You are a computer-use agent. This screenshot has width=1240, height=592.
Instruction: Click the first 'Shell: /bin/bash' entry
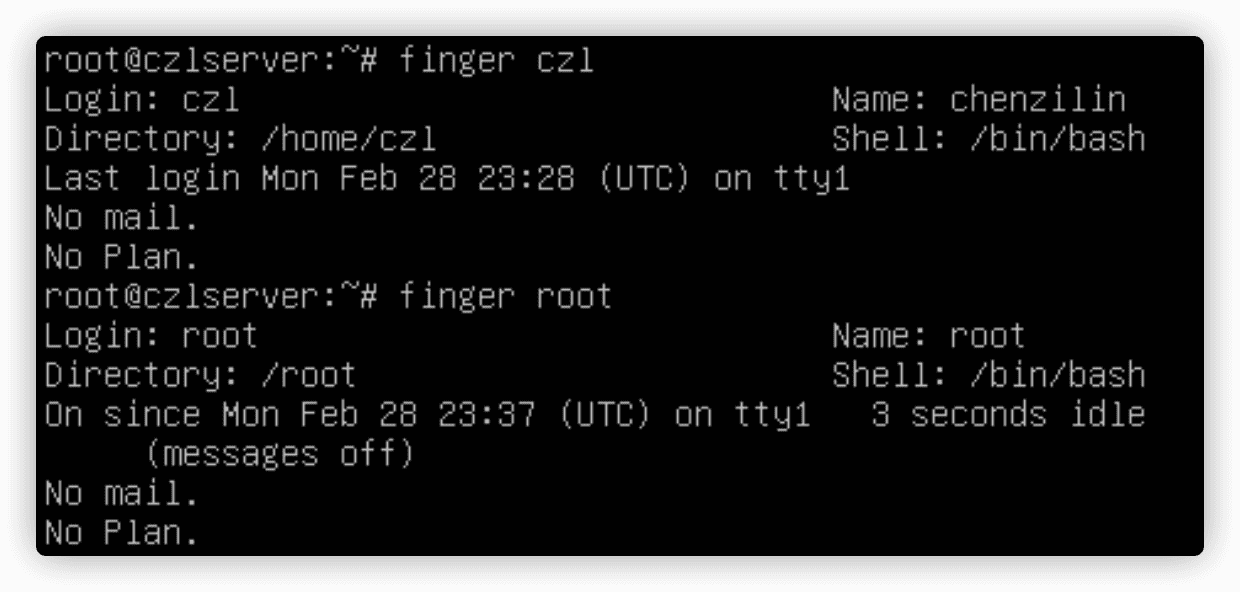[989, 140]
